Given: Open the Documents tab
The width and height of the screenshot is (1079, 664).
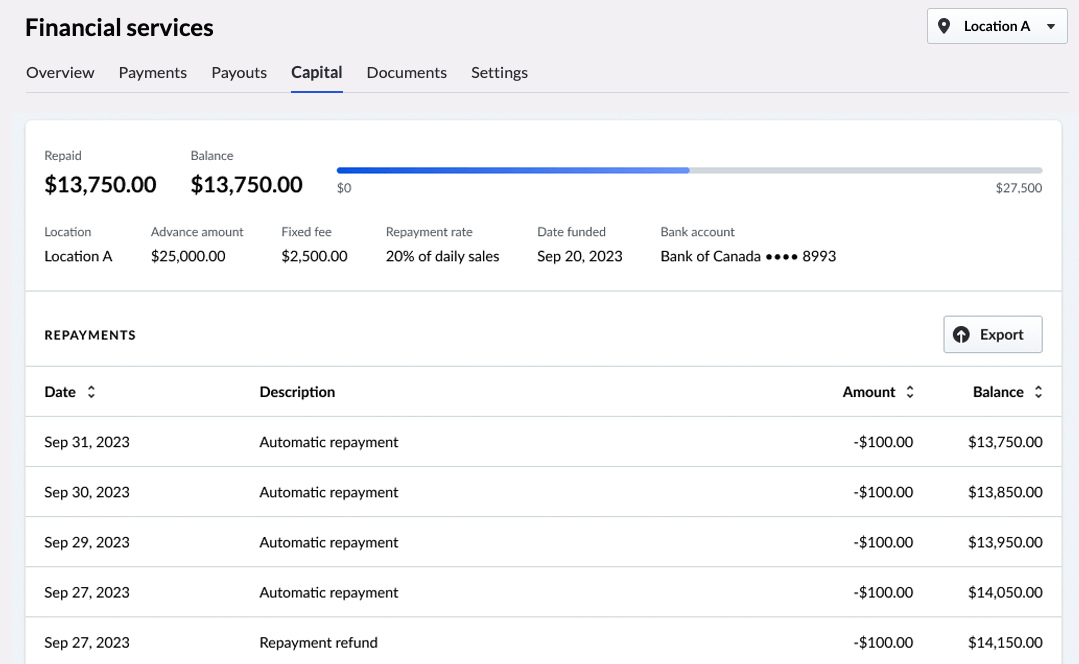Looking at the screenshot, I should pos(407,72).
